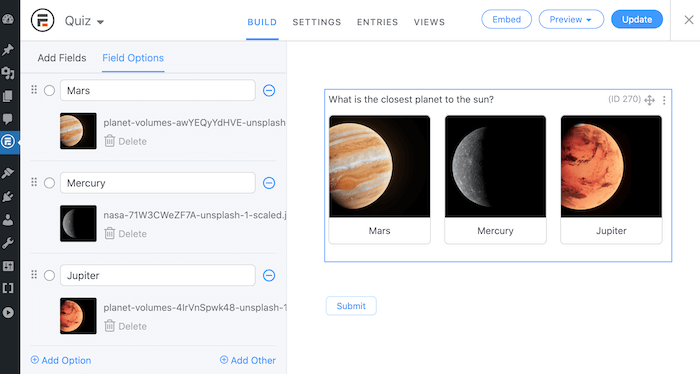This screenshot has height=374, width=700.
Task: Select the Jupiter option radio button
Action: [x=50, y=275]
